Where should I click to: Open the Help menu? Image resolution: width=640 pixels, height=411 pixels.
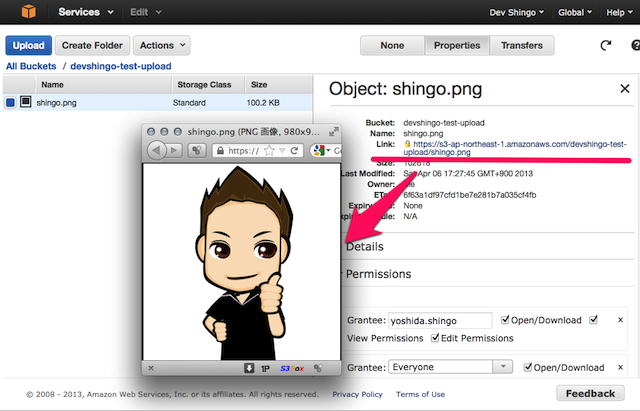(x=619, y=12)
